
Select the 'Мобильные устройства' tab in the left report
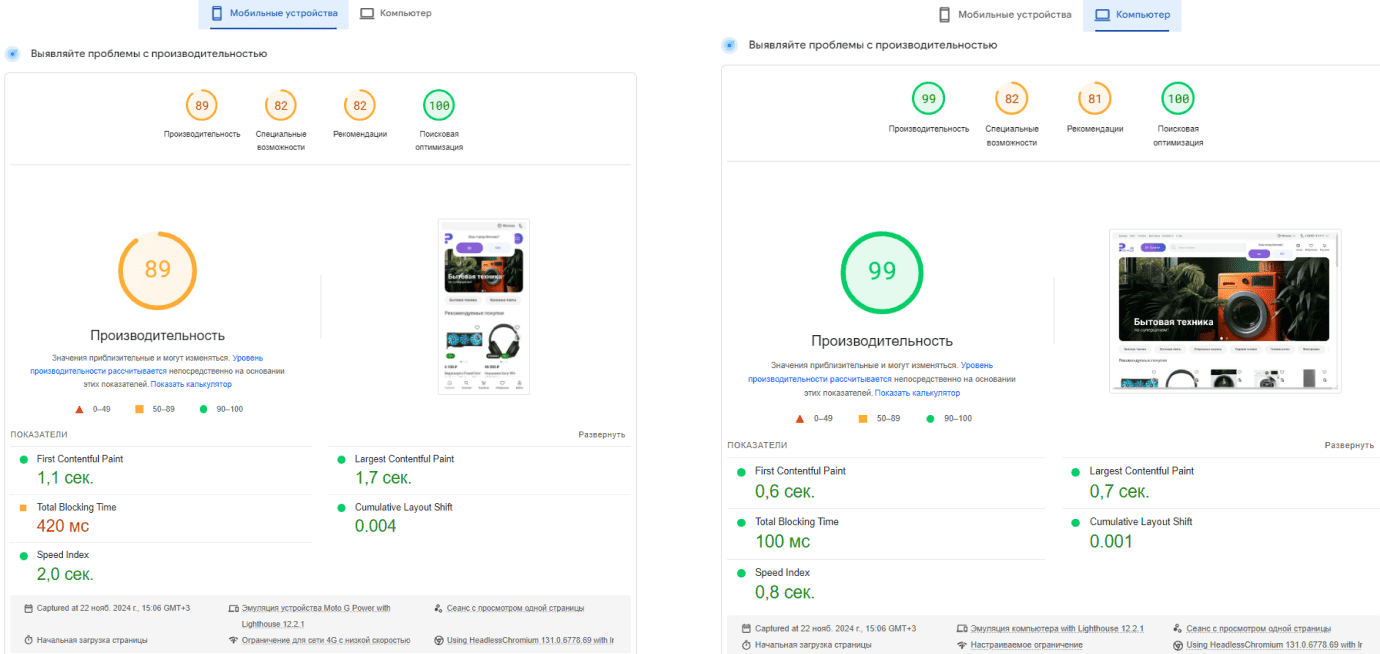coord(273,14)
